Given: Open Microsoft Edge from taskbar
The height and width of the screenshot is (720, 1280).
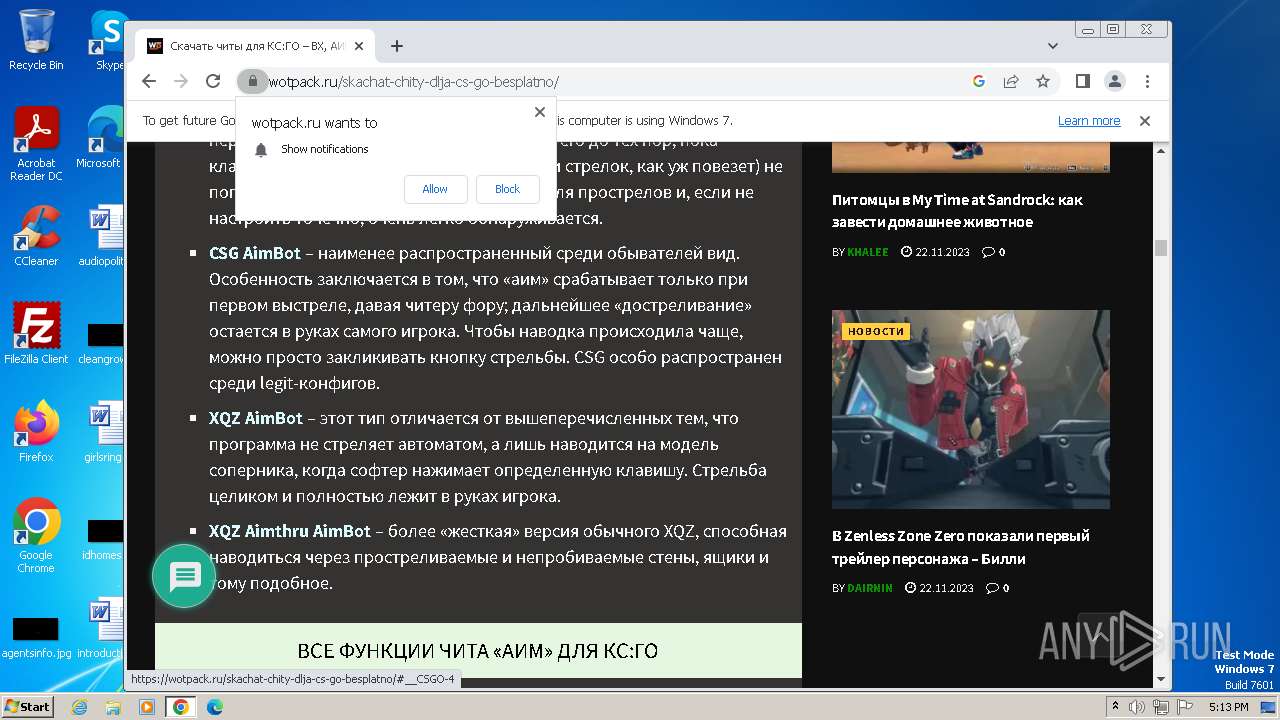Looking at the screenshot, I should coord(215,707).
